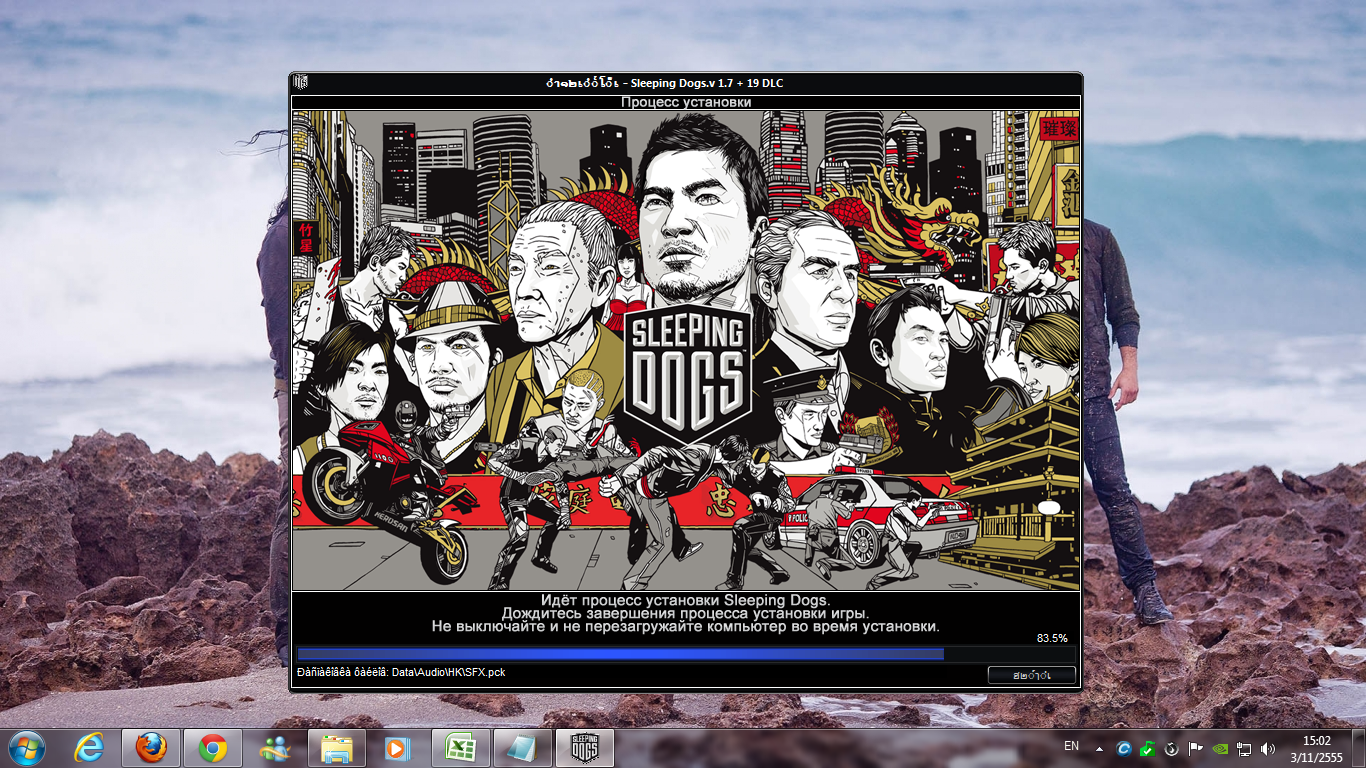Click the blue installation progress bar
The height and width of the screenshot is (768, 1366).
point(685,654)
